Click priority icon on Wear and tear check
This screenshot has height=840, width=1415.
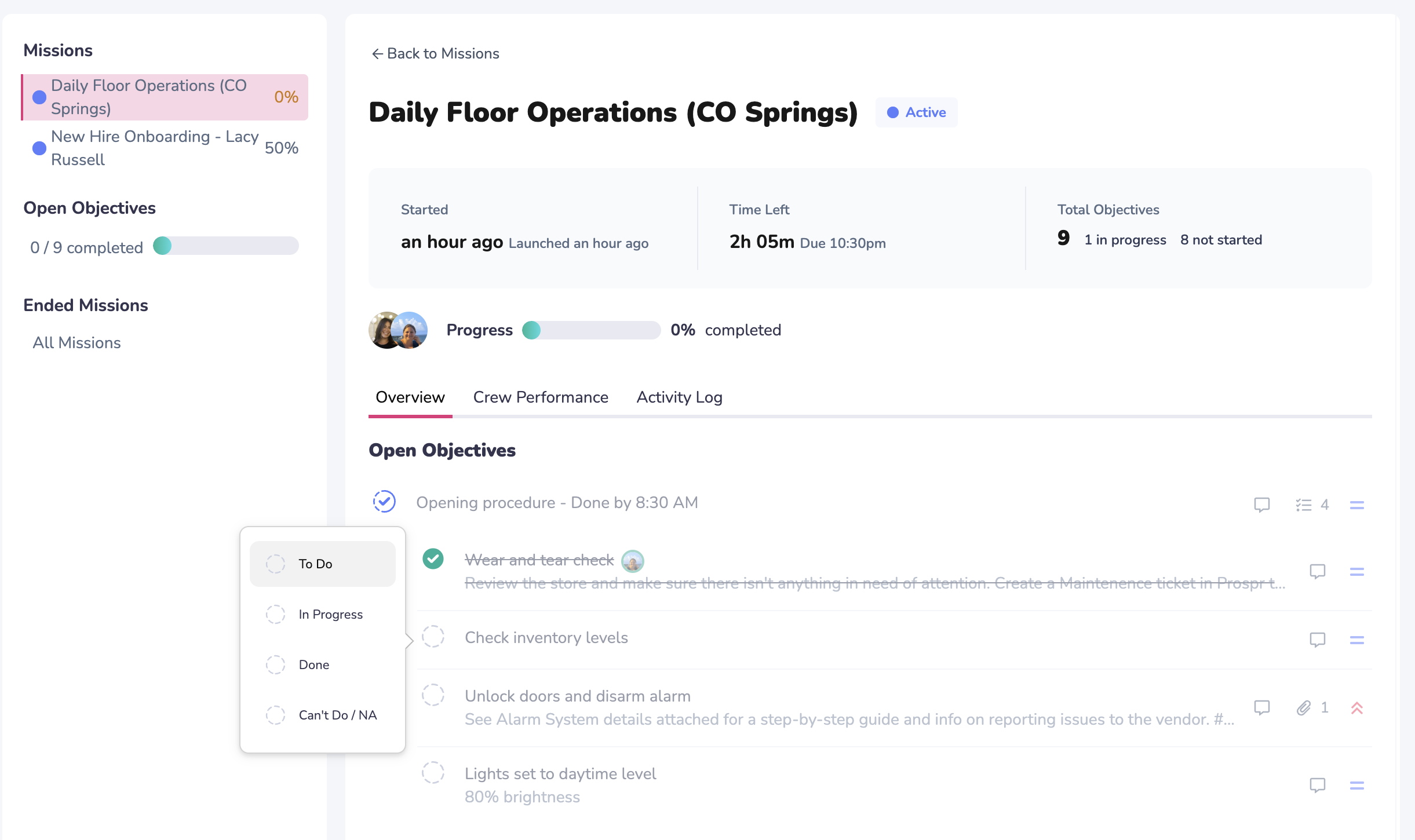(x=1356, y=572)
